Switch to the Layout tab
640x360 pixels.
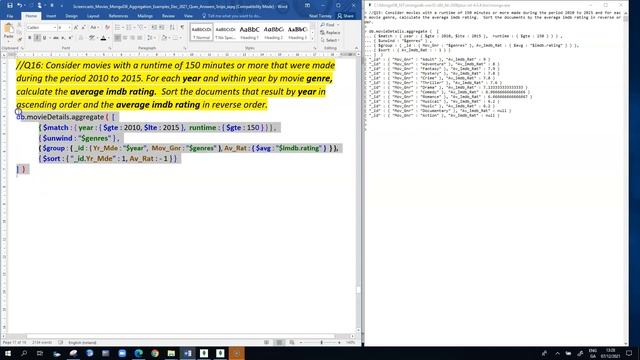click(93, 16)
